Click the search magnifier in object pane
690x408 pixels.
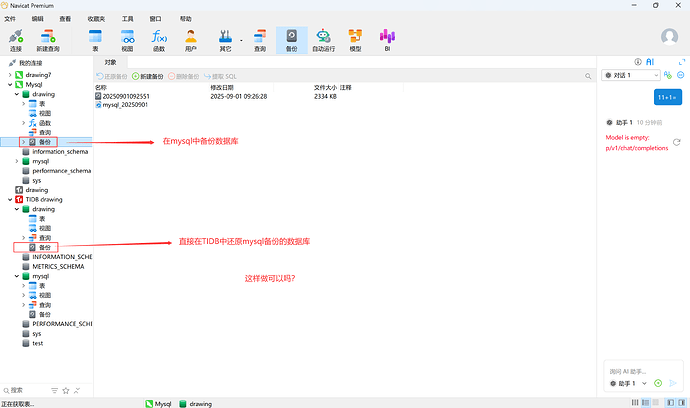[588, 76]
